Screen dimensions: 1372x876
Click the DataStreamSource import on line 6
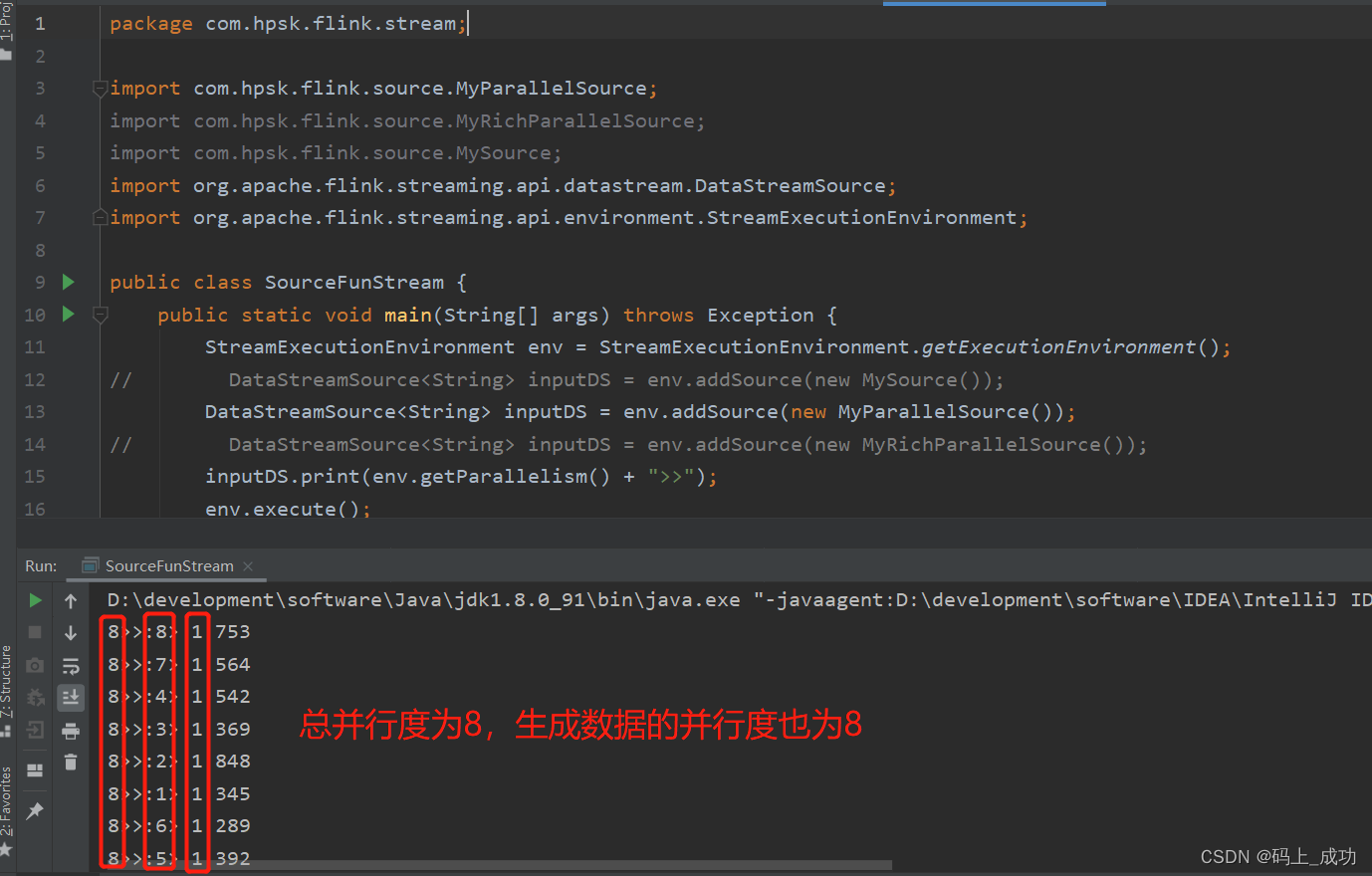503,185
